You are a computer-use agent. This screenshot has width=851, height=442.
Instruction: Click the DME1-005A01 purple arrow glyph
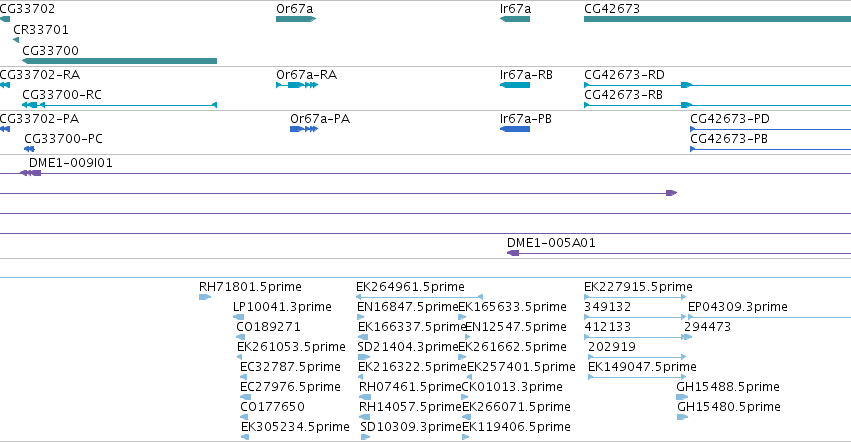pyautogui.click(x=513, y=253)
